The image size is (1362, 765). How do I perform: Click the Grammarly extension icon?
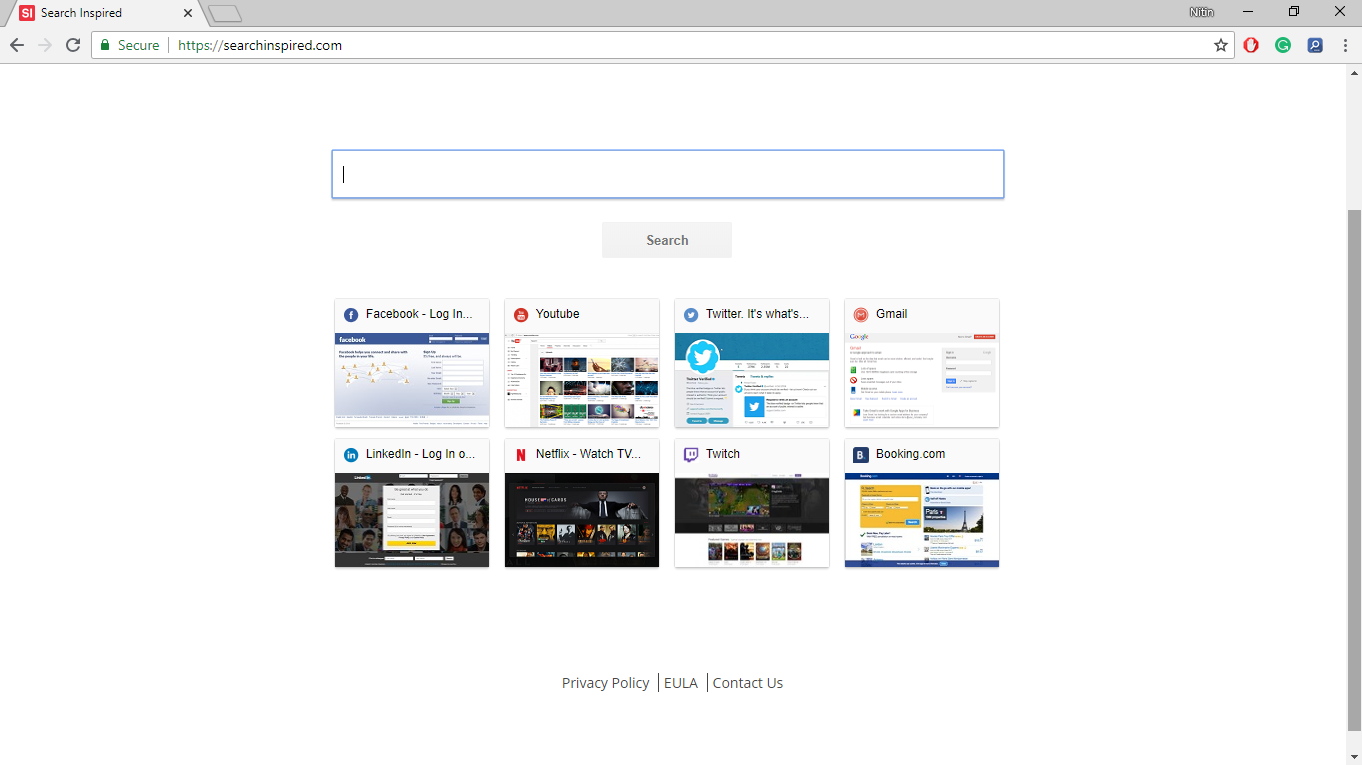[x=1283, y=45]
